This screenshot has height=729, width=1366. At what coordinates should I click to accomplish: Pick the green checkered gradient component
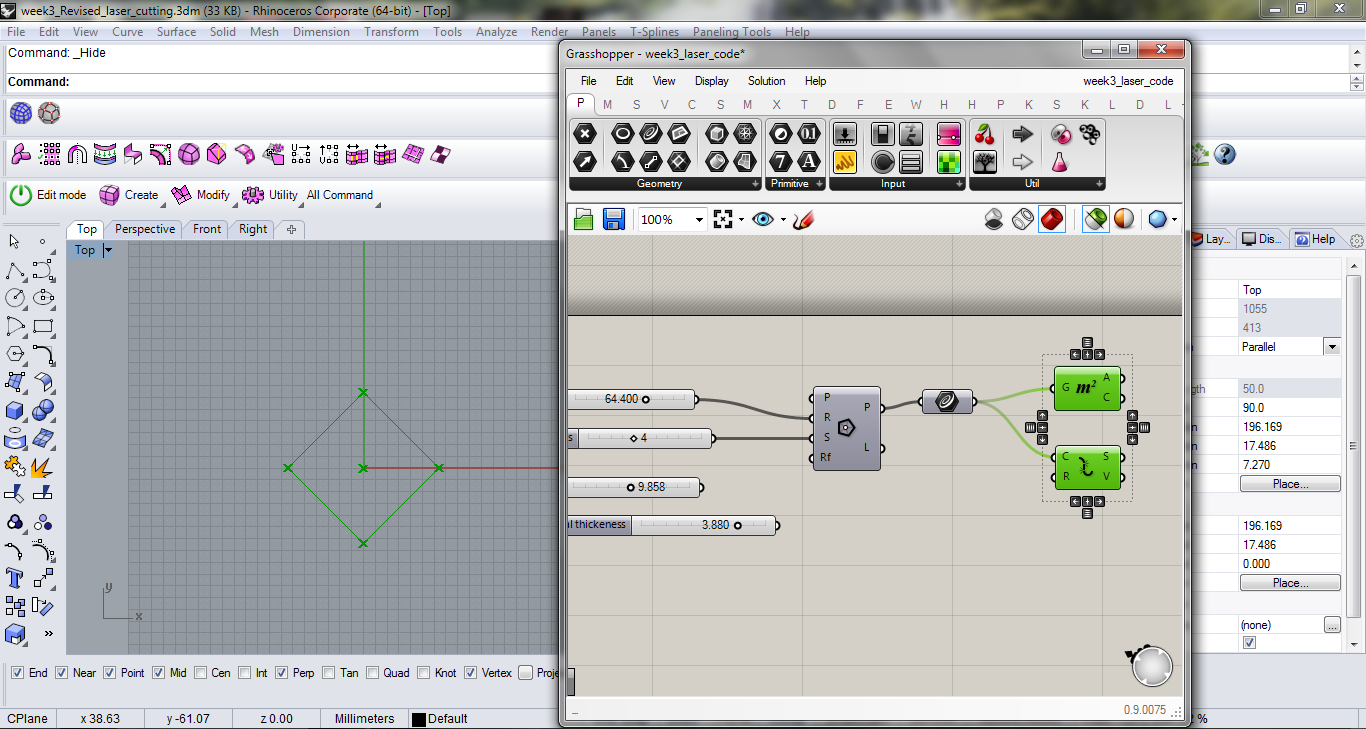click(x=949, y=161)
